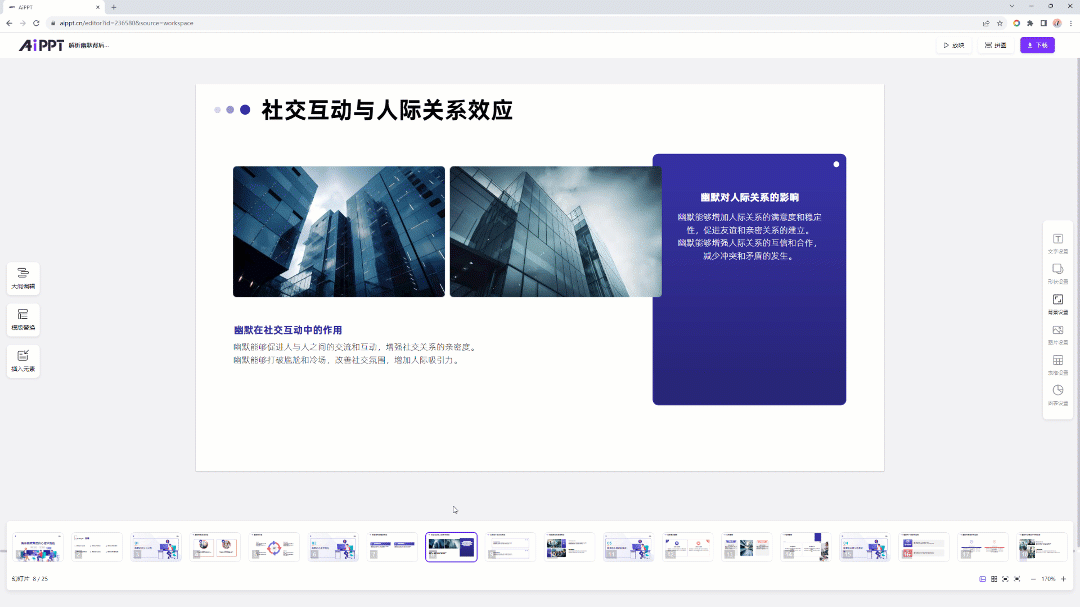Select the highlighted slide 8 thumbnail
Viewport: 1080px width, 607px height.
click(451, 547)
